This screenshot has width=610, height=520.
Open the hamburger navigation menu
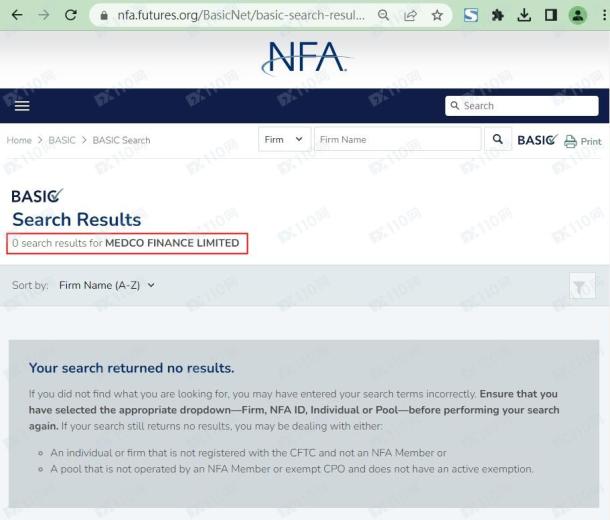[x=22, y=105]
